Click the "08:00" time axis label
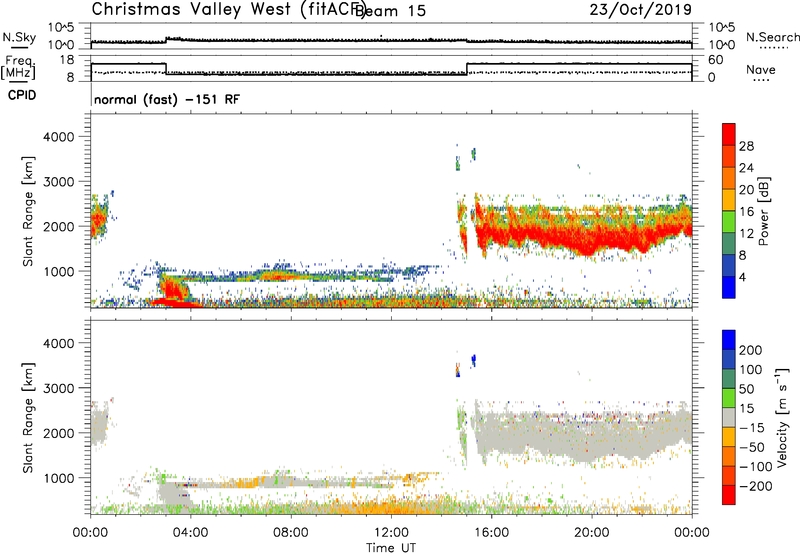This screenshot has width=800, height=554. [291, 533]
